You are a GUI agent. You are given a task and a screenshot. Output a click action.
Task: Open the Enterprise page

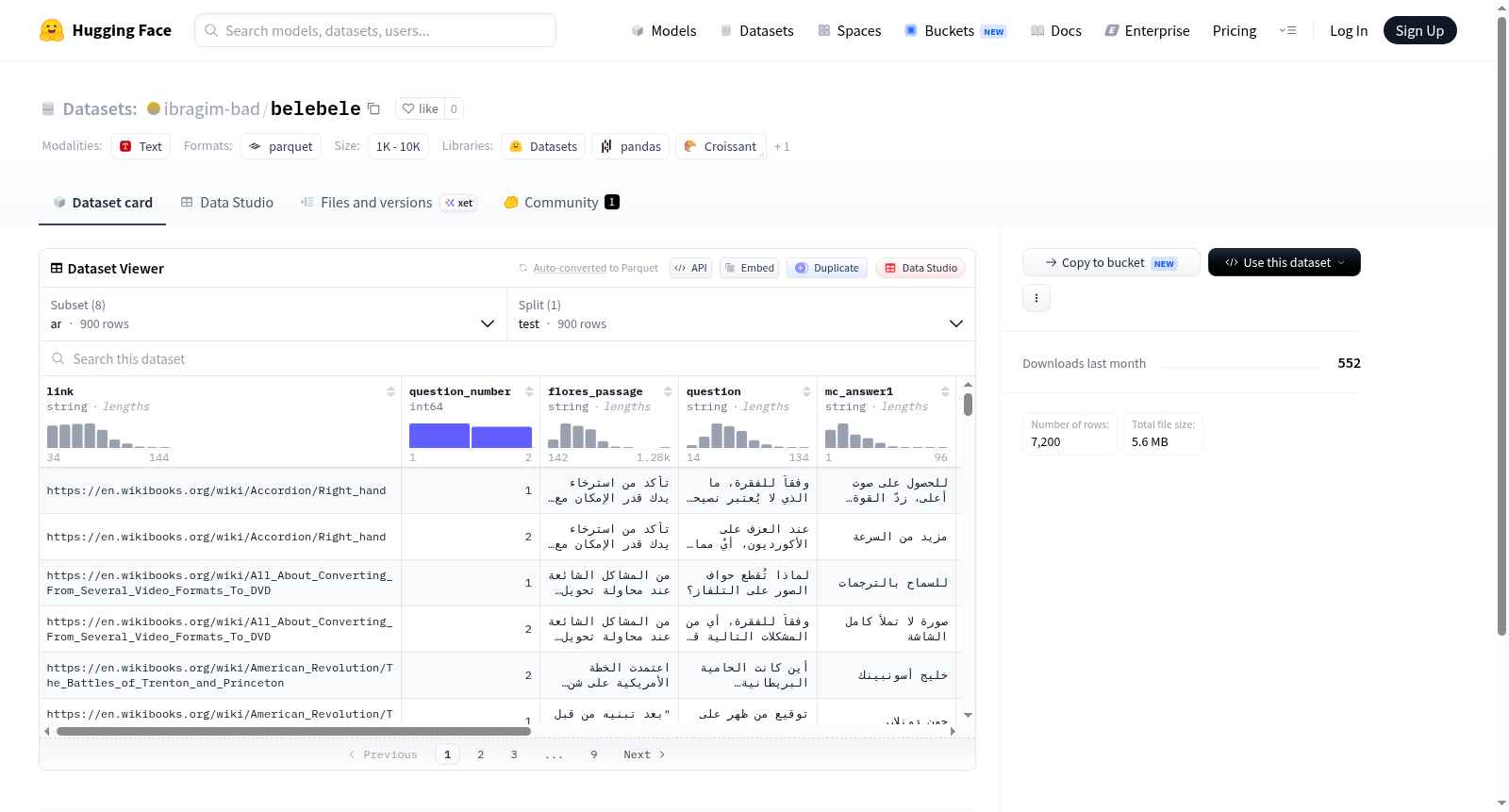pos(1148,30)
